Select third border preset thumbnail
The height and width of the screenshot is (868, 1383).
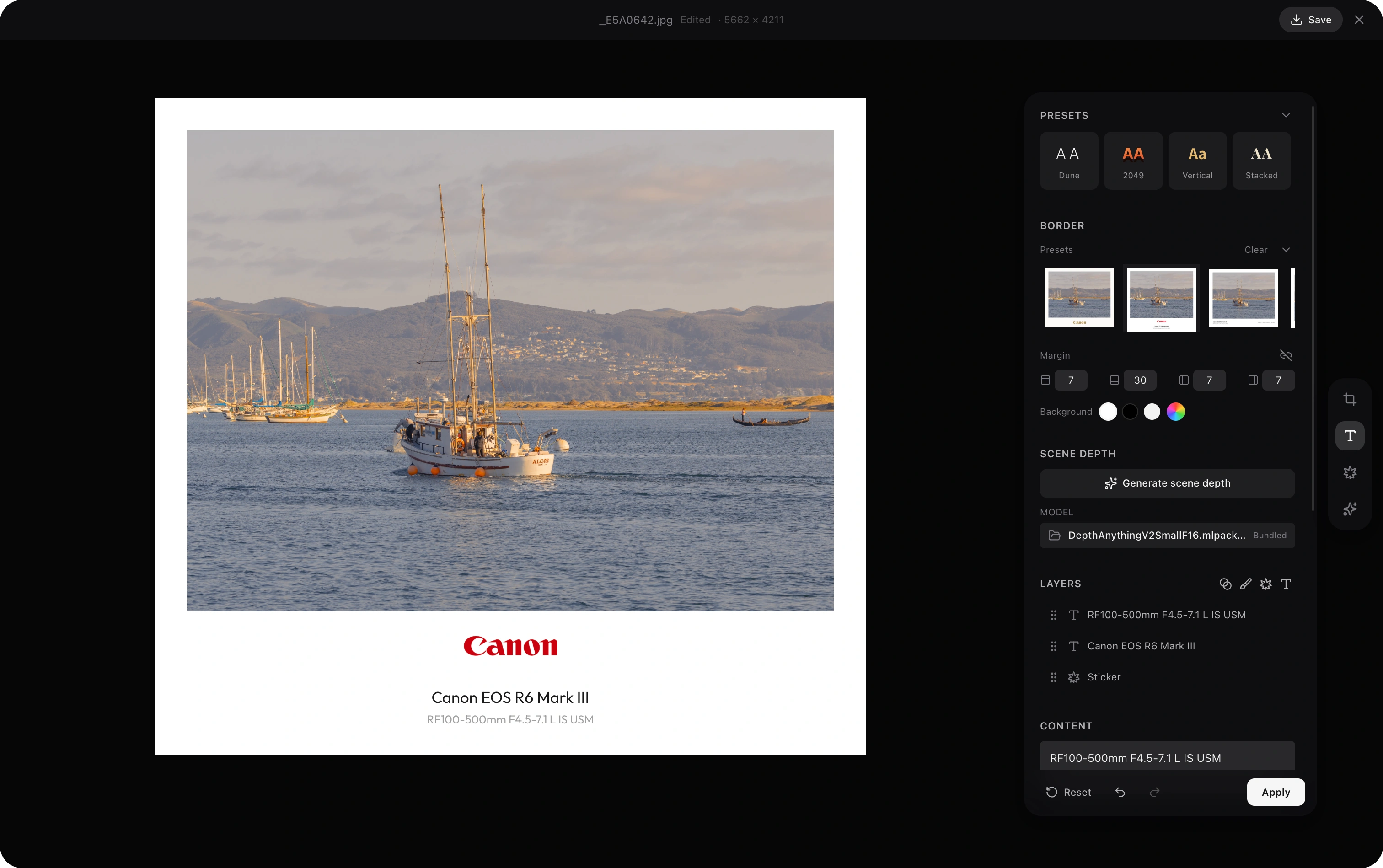(x=1244, y=298)
